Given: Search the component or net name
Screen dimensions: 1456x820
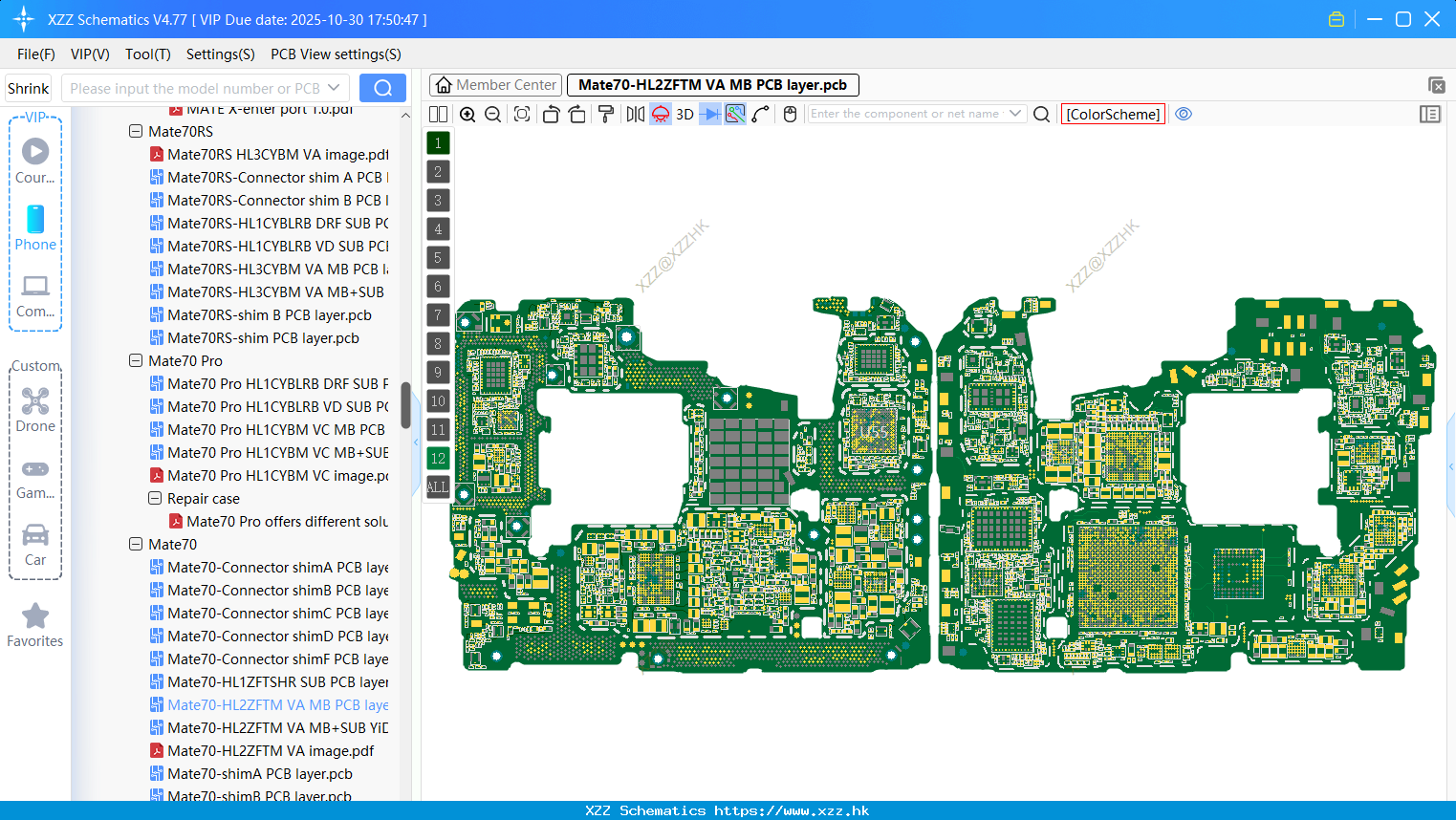Looking at the screenshot, I should (1042, 114).
